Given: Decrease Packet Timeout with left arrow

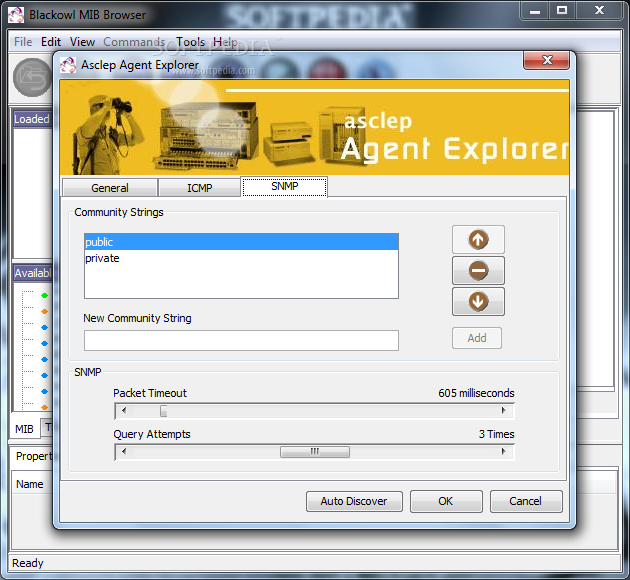Looking at the screenshot, I should [124, 410].
